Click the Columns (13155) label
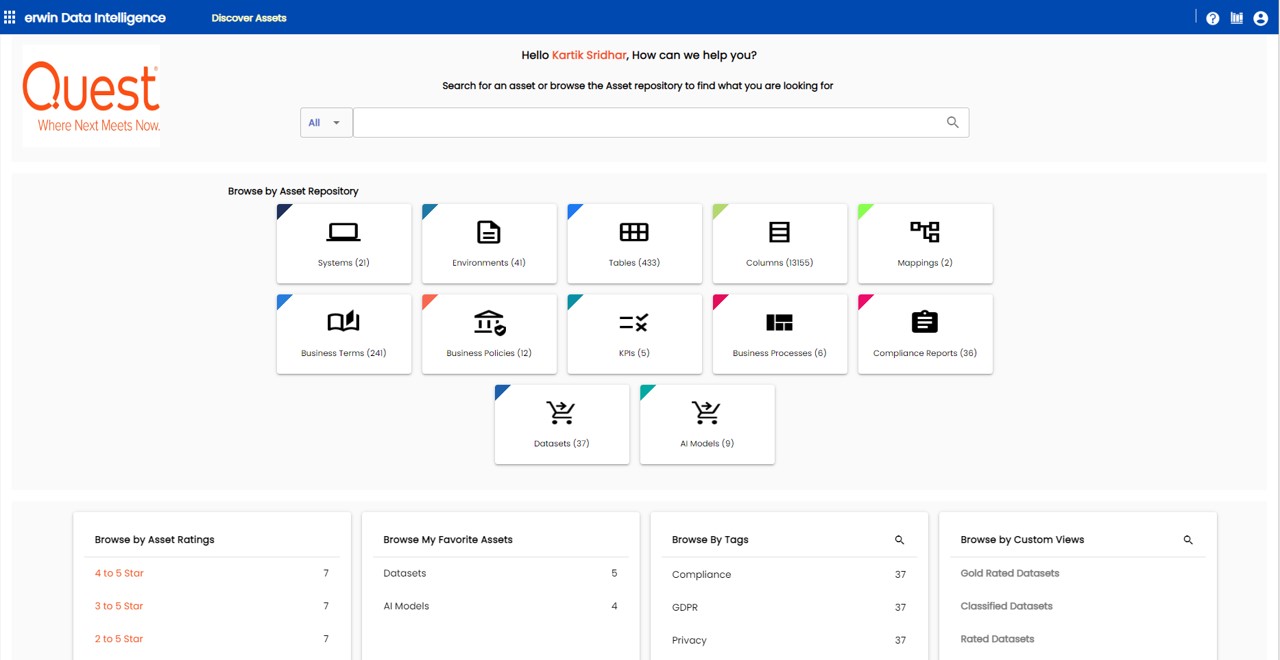 (779, 263)
